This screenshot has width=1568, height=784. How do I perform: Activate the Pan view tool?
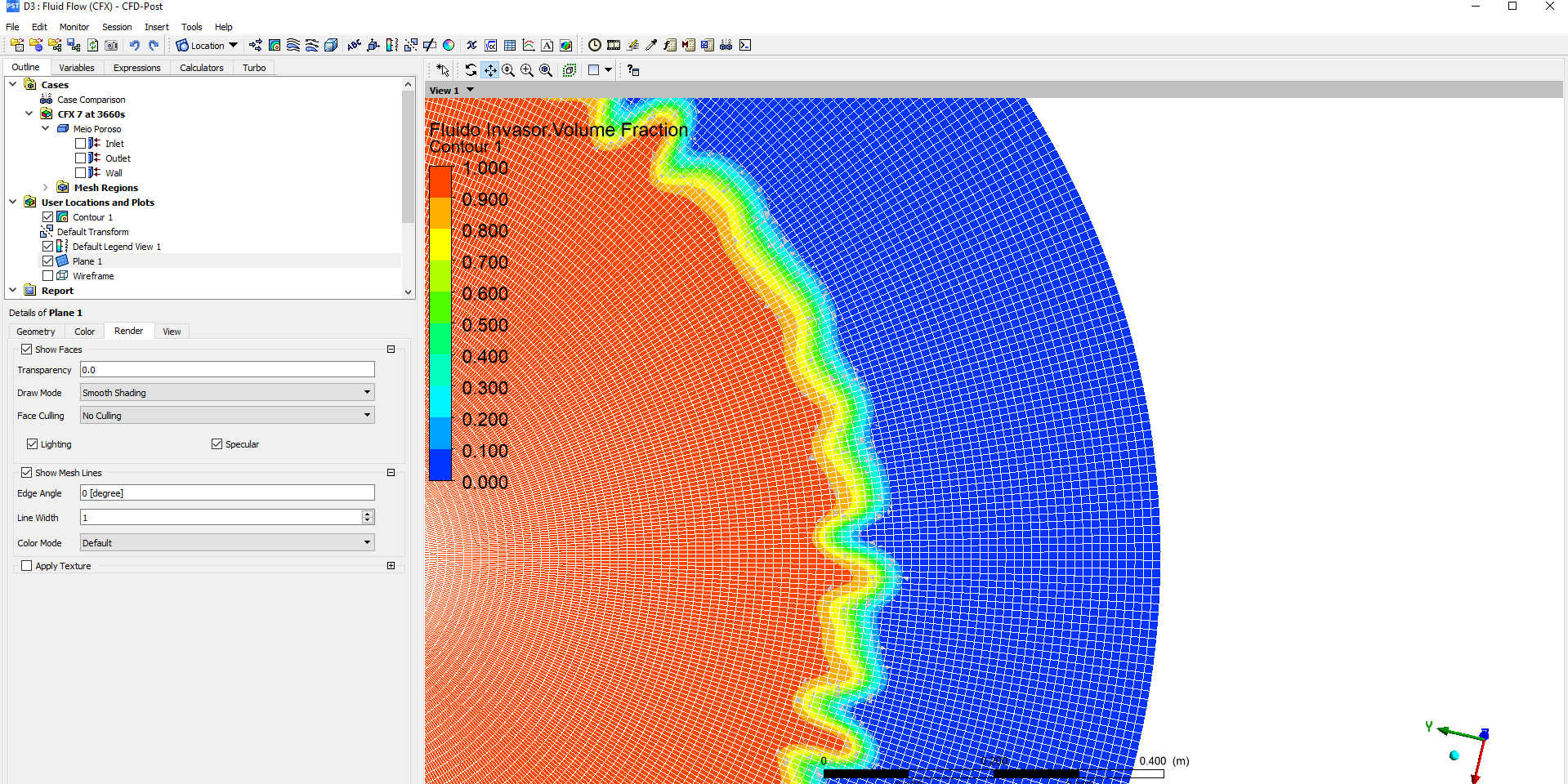(489, 70)
